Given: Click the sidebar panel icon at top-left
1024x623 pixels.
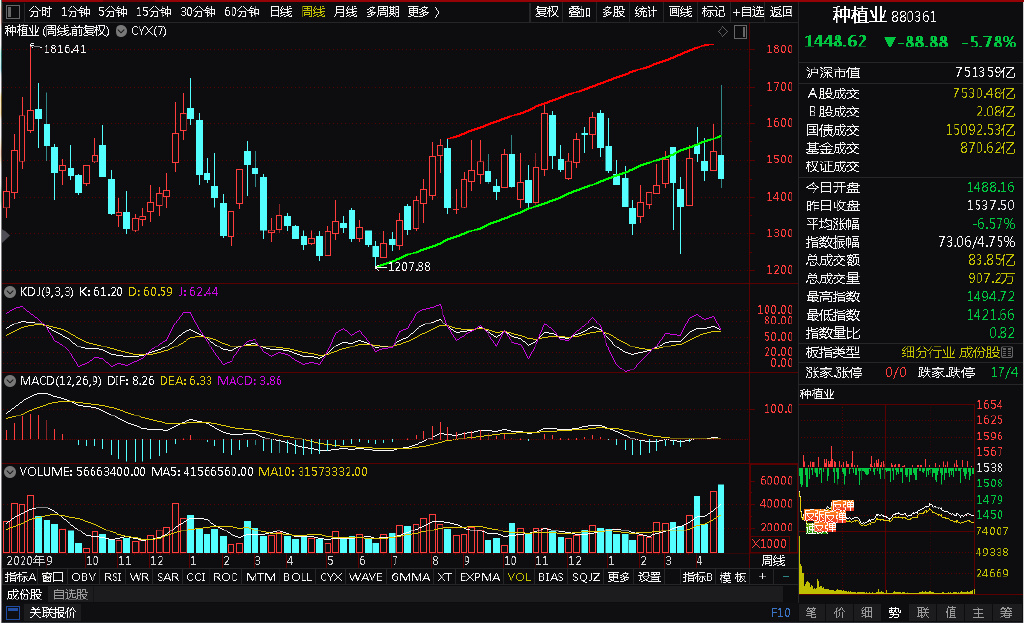Looking at the screenshot, I should point(12,12).
